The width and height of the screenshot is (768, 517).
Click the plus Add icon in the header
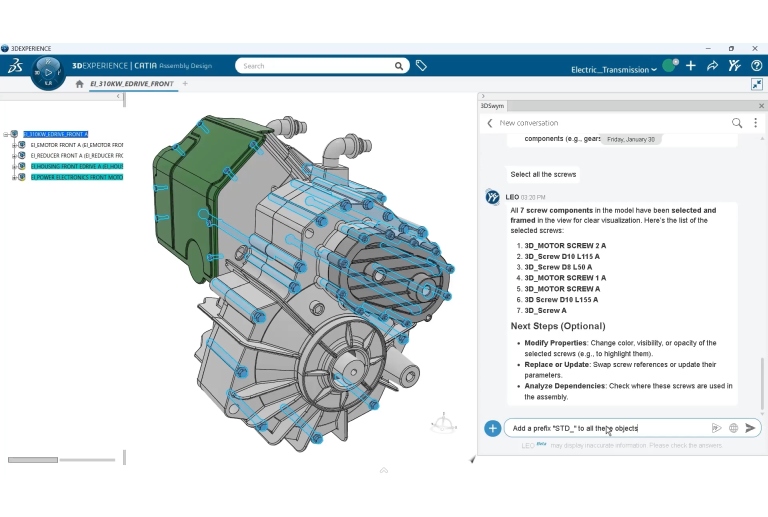pyautogui.click(x=691, y=66)
